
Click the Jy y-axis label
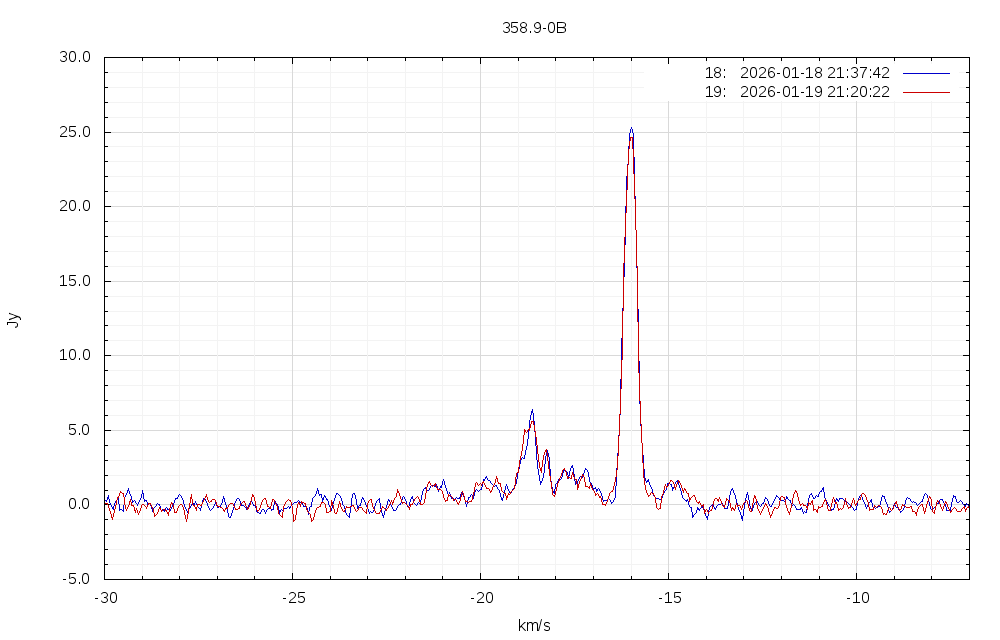pos(13,320)
